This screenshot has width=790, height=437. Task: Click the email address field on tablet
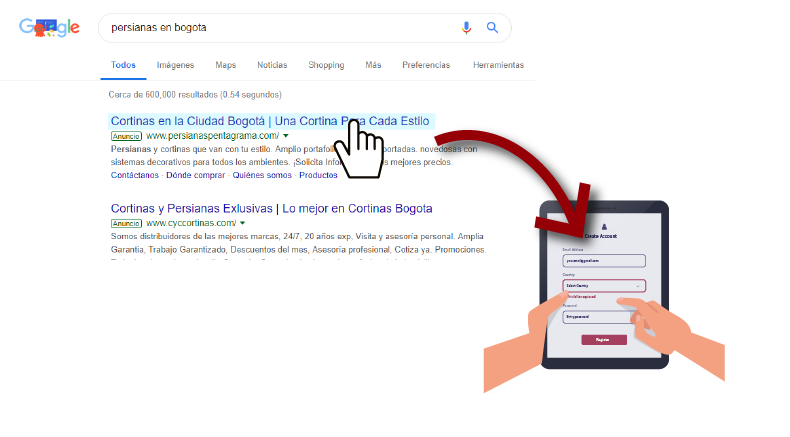[604, 261]
